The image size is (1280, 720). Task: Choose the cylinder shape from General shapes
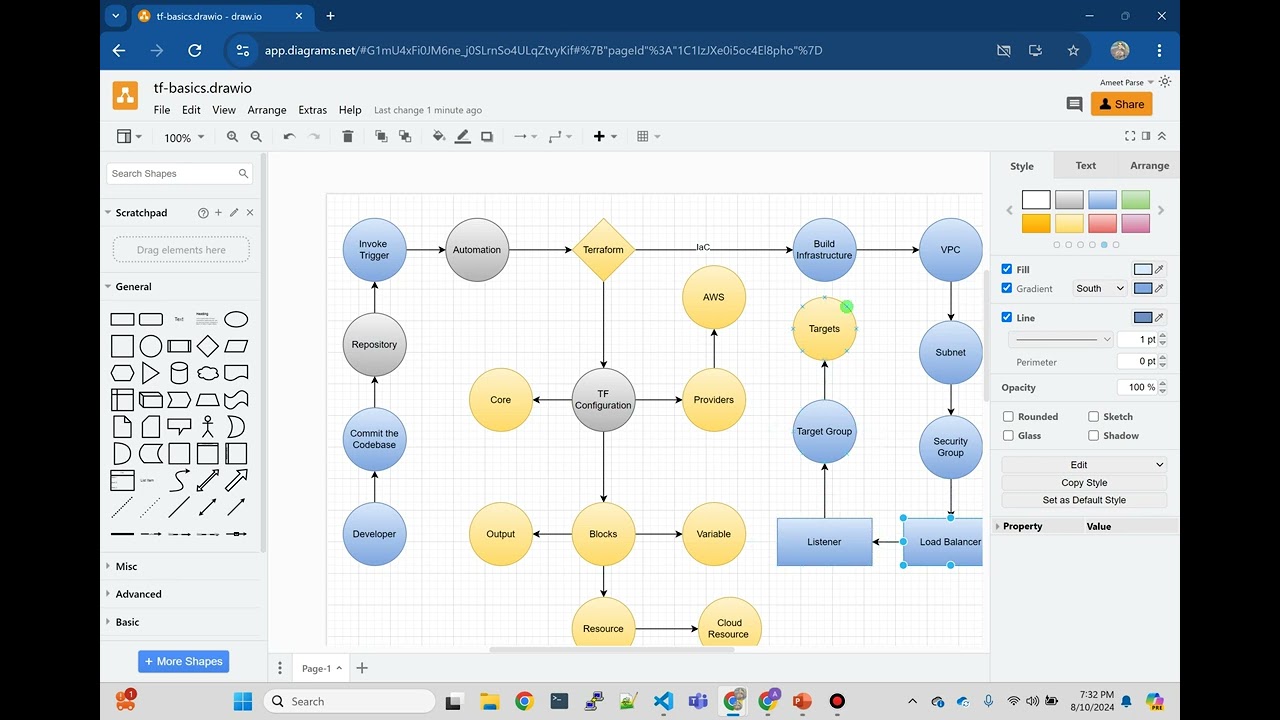(x=179, y=373)
